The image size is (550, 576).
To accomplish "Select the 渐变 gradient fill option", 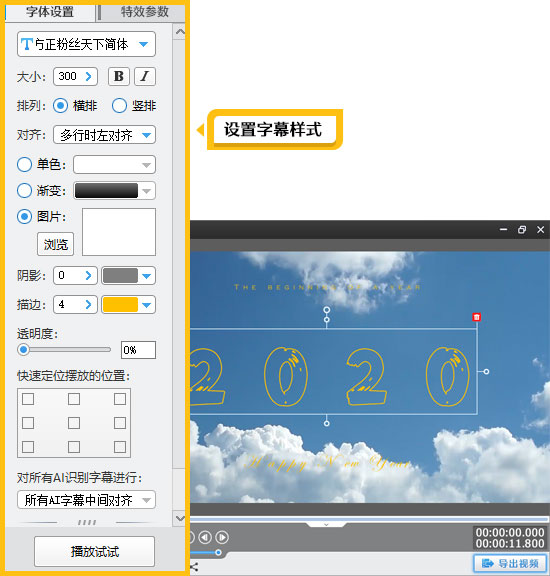I will click(x=24, y=191).
